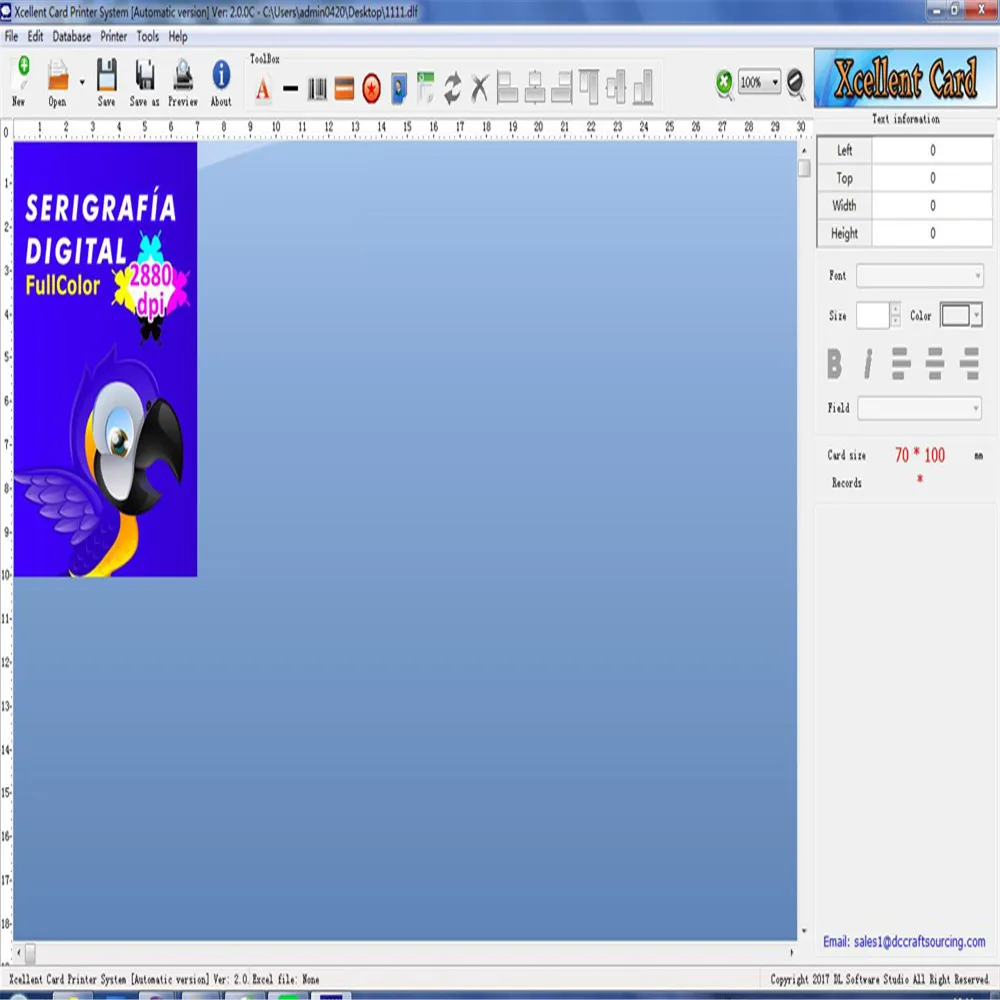Viewport: 1000px width, 1000px height.
Task: Increase font size with the up stepper
Action: click(895, 309)
